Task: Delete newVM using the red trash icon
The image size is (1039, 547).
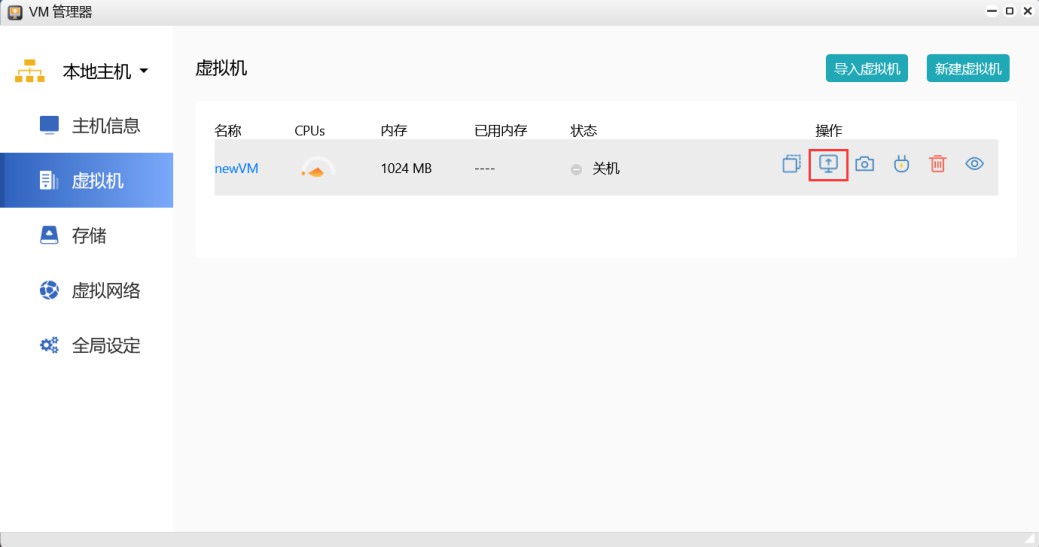Action: click(937, 164)
